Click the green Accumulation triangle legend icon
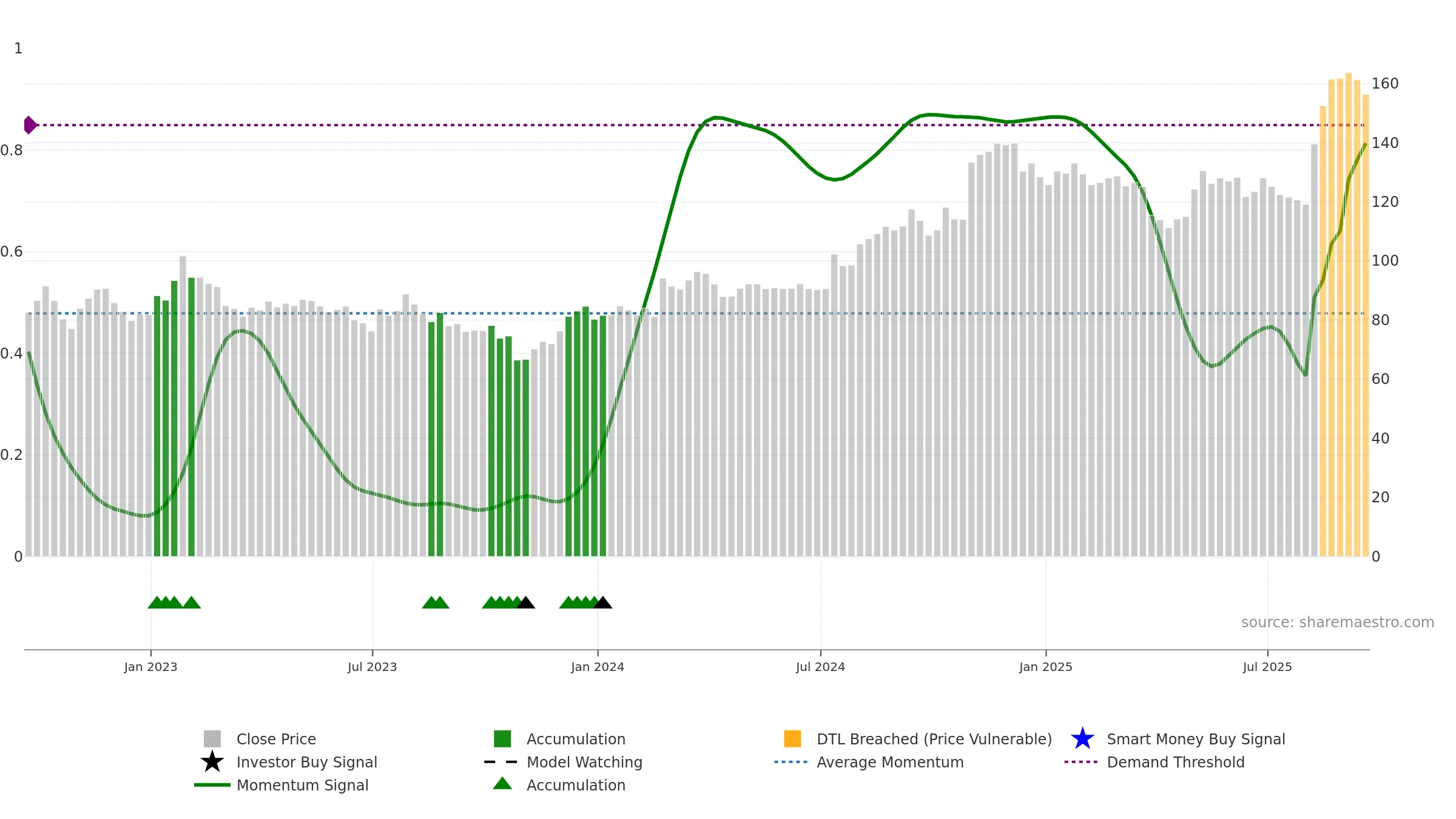This screenshot has width=1456, height=819. (502, 784)
